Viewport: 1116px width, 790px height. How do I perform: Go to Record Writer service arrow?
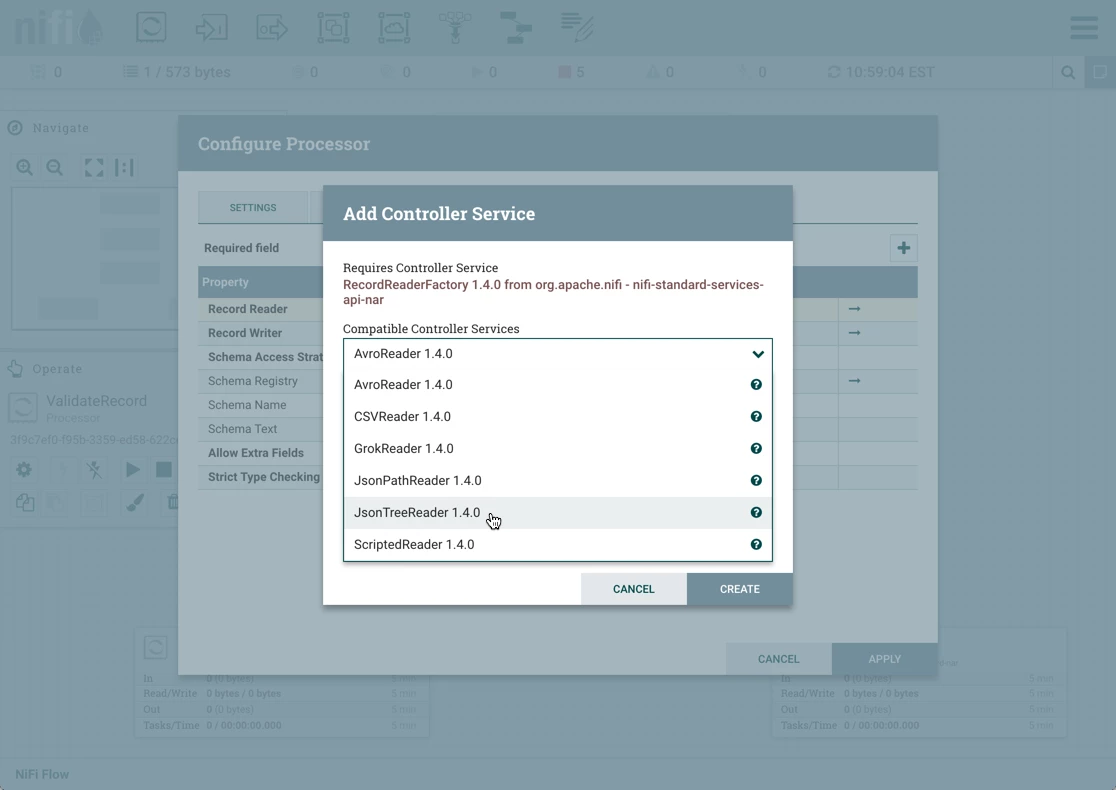[854, 333]
